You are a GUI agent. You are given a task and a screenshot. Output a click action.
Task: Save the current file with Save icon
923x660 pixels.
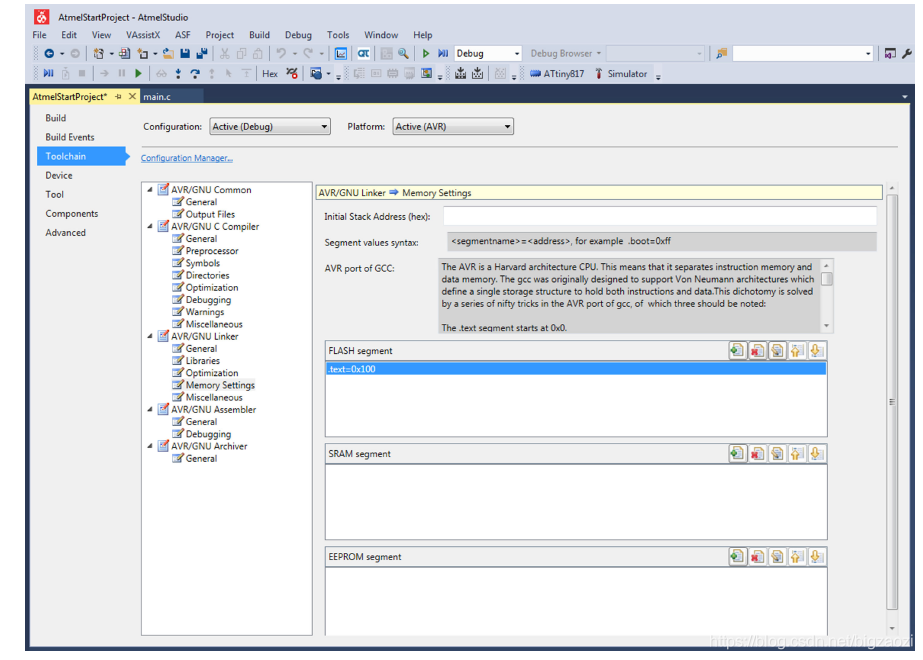coord(185,54)
